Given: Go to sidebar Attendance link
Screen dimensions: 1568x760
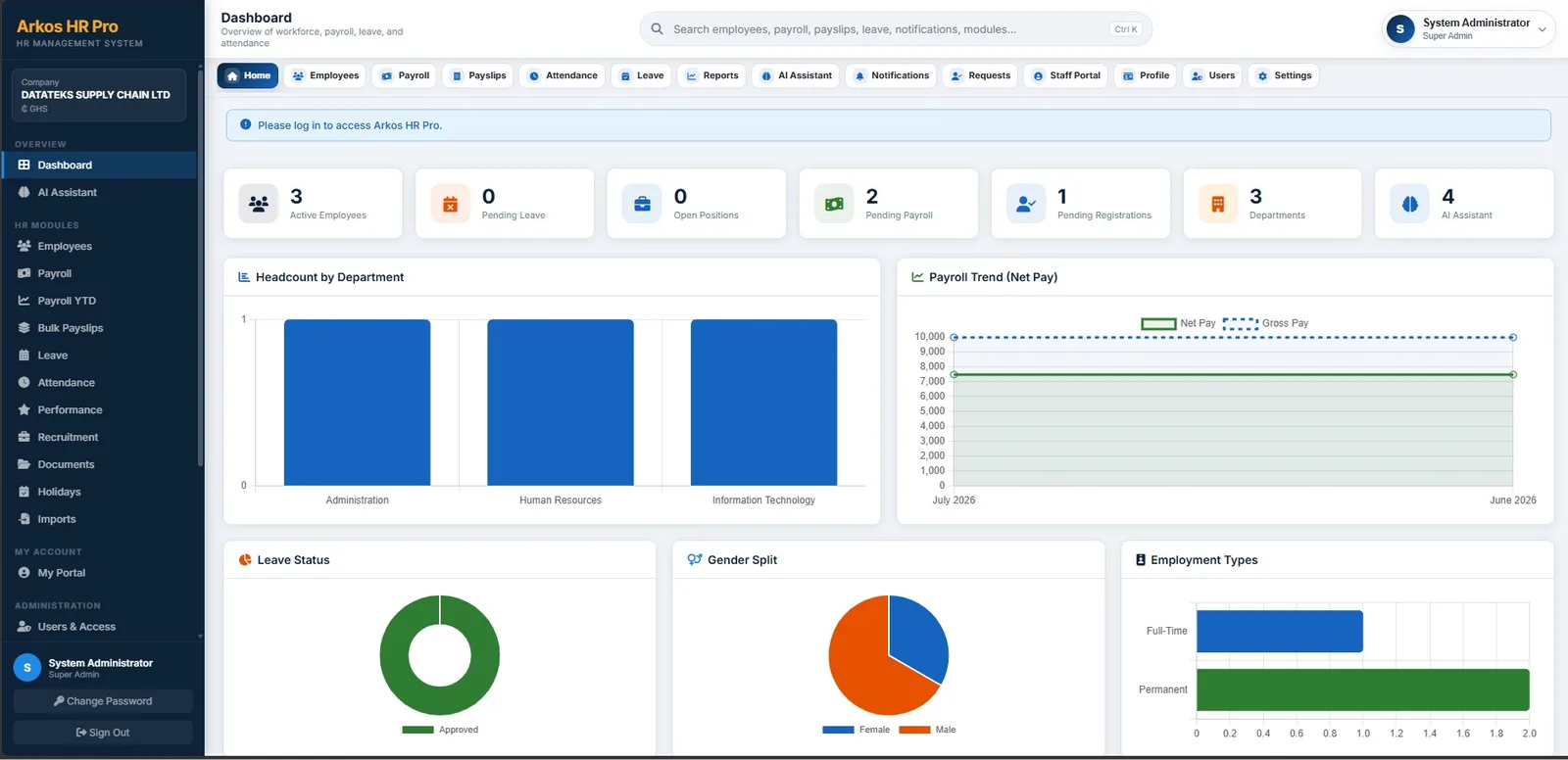Looking at the screenshot, I should [99, 383].
